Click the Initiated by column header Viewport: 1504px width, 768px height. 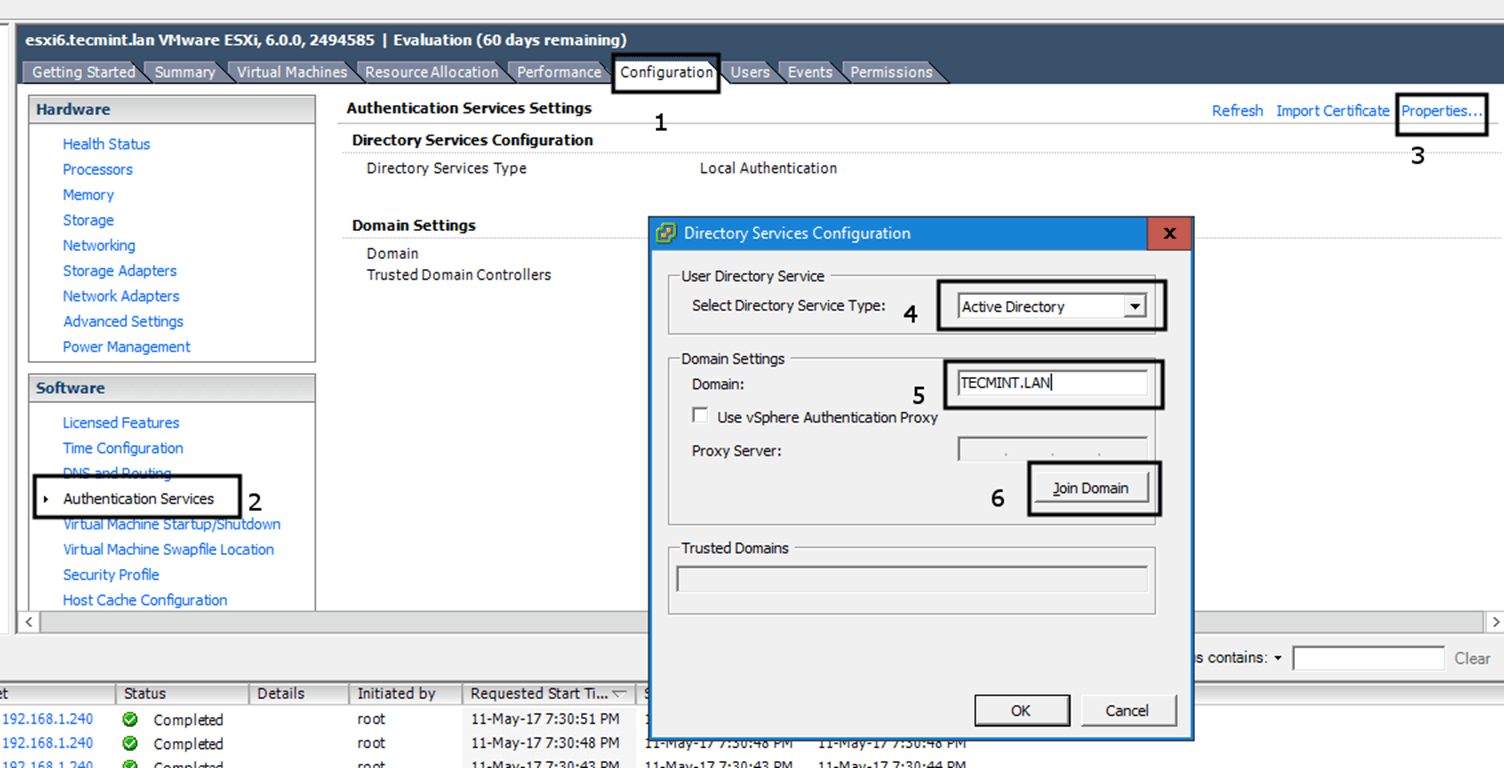[405, 693]
